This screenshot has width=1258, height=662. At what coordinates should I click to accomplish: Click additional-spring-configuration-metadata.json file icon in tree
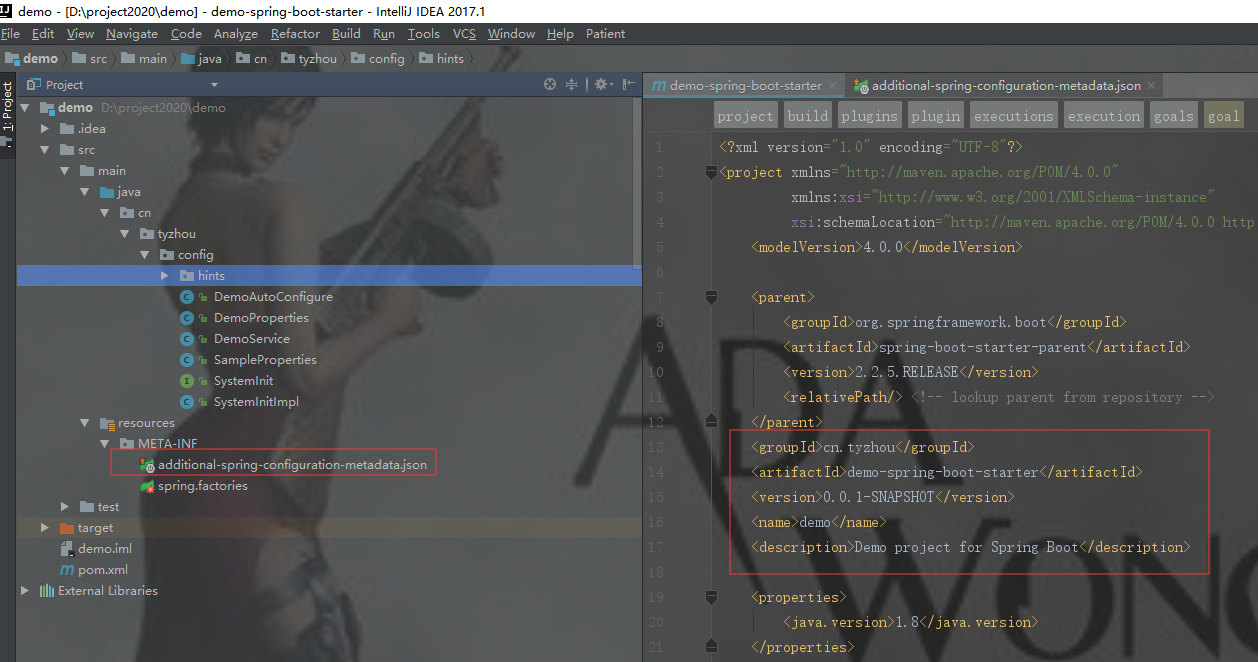click(x=147, y=465)
